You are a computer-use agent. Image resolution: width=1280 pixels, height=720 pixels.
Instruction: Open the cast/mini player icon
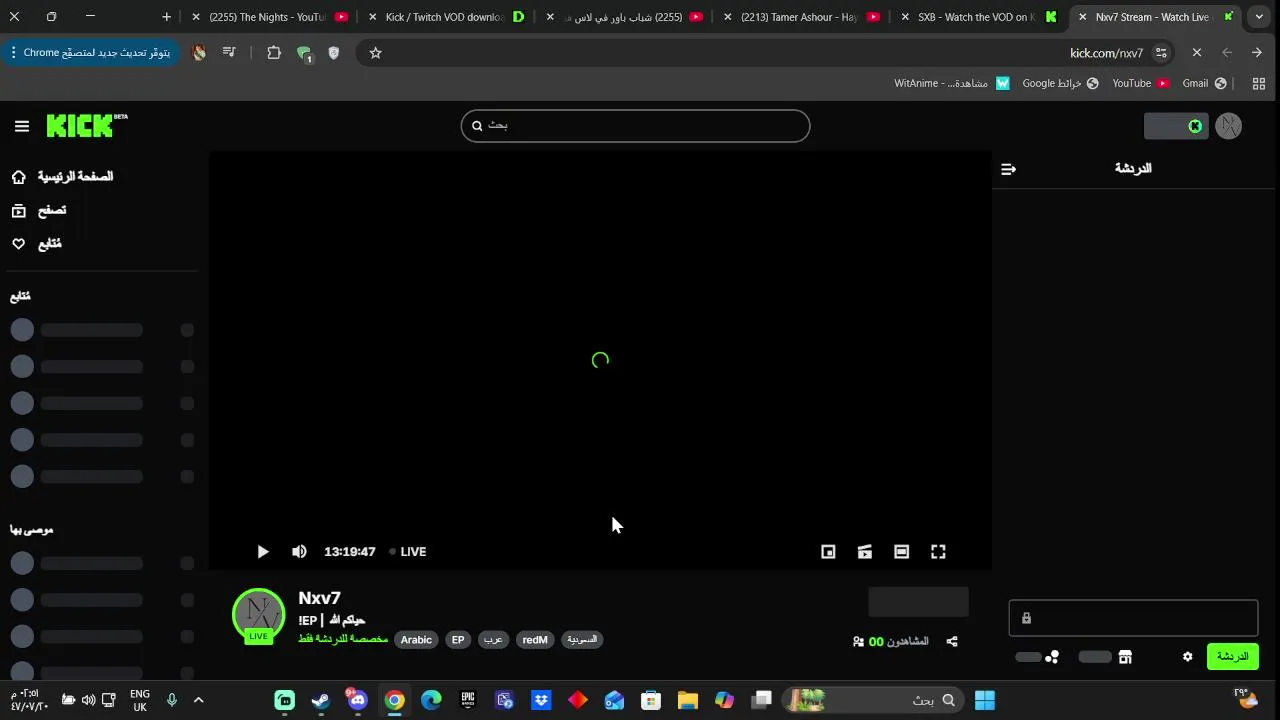865,552
